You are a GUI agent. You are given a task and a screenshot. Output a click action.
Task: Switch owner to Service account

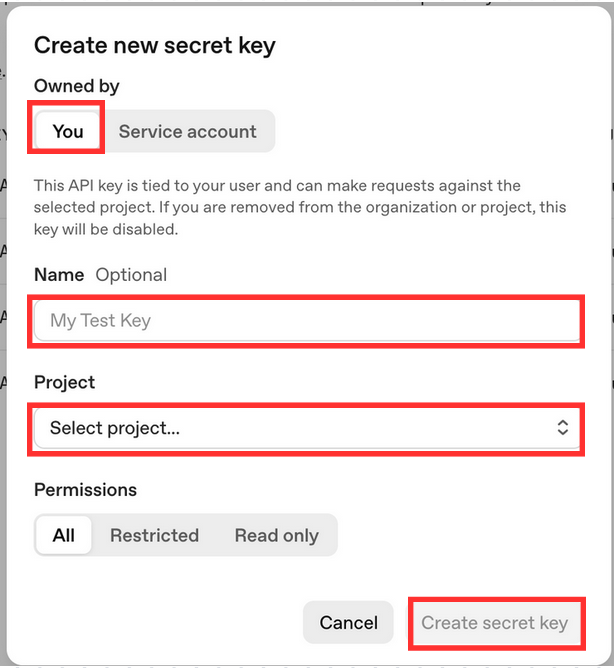187,132
